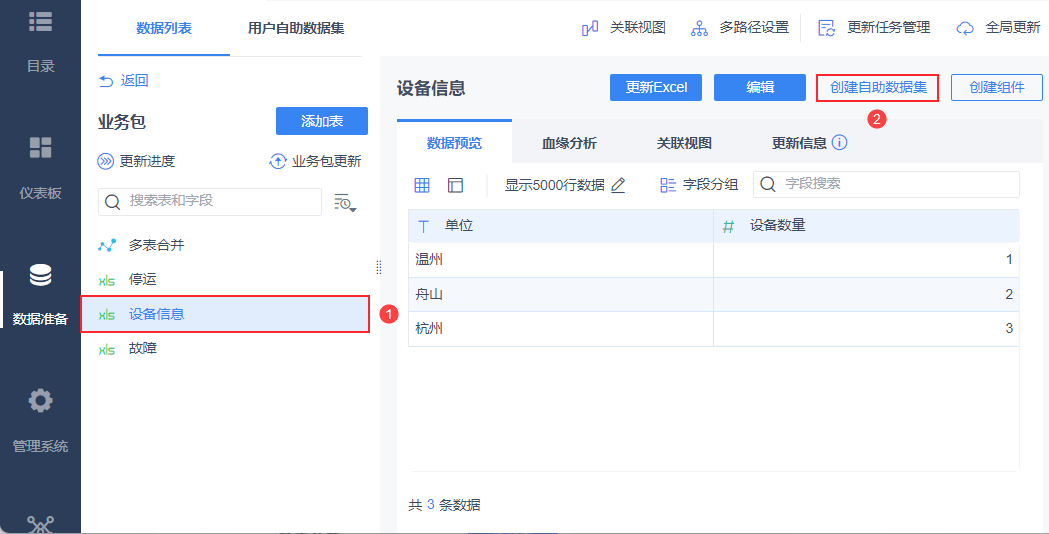Image resolution: width=1049 pixels, height=534 pixels.
Task: Open the 关联视图 tab in table panel
Action: pyautogui.click(x=684, y=143)
